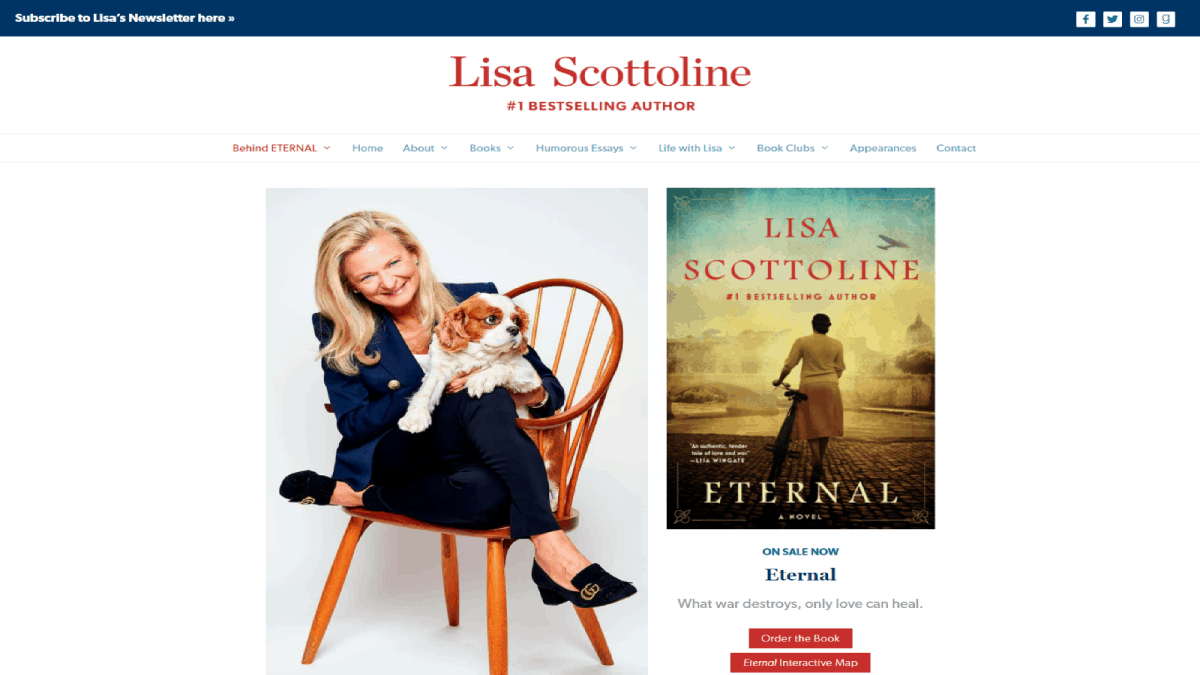Open the Appearances menu item
The height and width of the screenshot is (675, 1200).
coord(883,148)
